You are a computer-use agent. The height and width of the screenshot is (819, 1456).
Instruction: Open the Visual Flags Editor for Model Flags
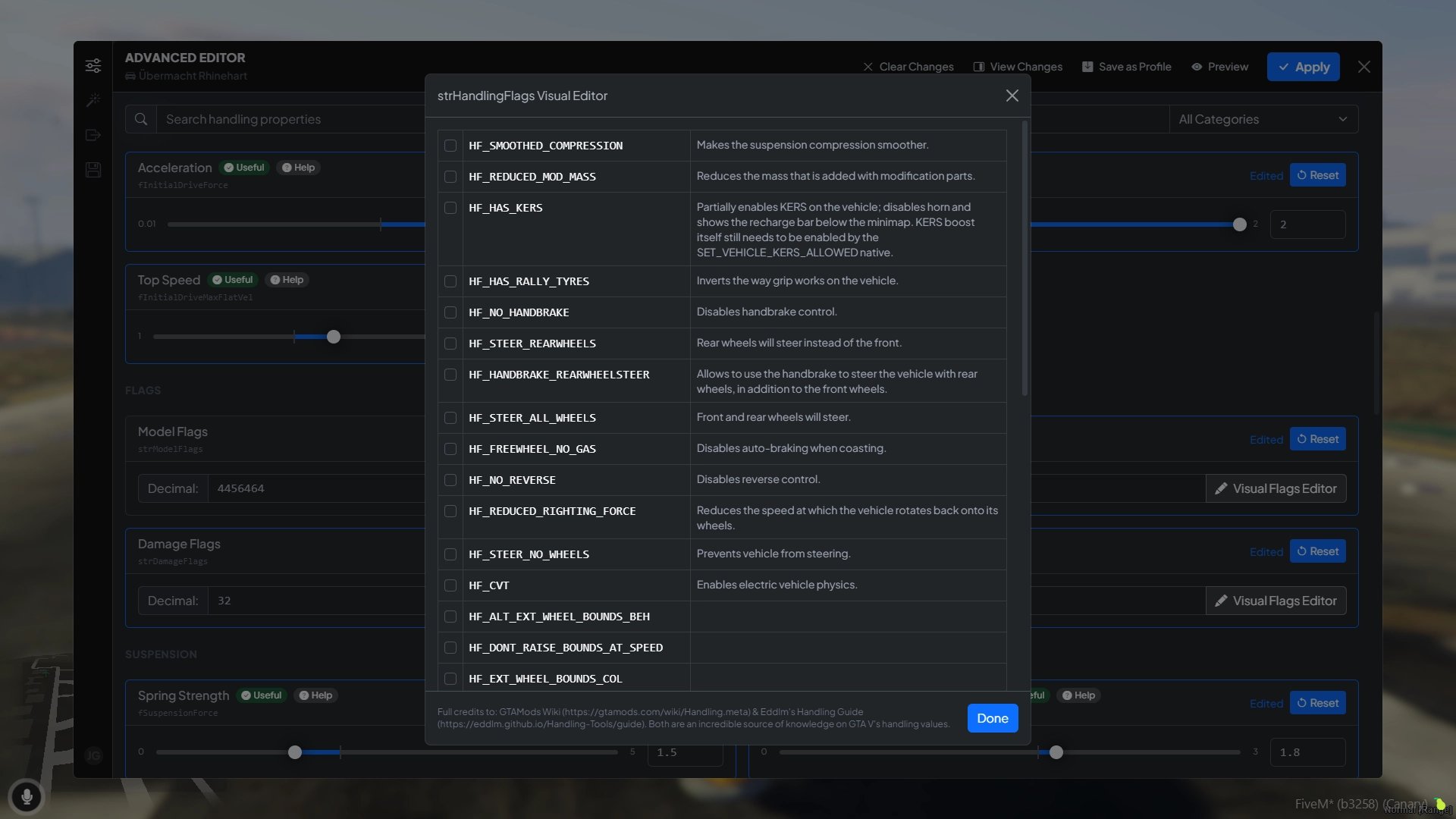(1276, 488)
